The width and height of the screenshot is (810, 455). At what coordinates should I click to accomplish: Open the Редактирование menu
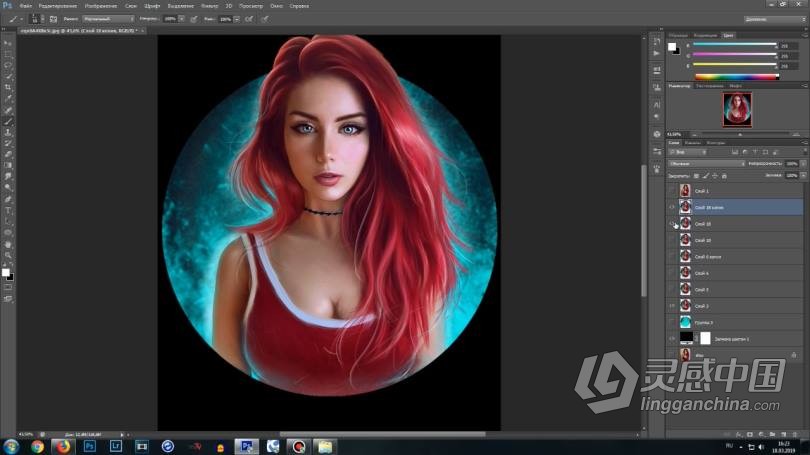point(58,6)
